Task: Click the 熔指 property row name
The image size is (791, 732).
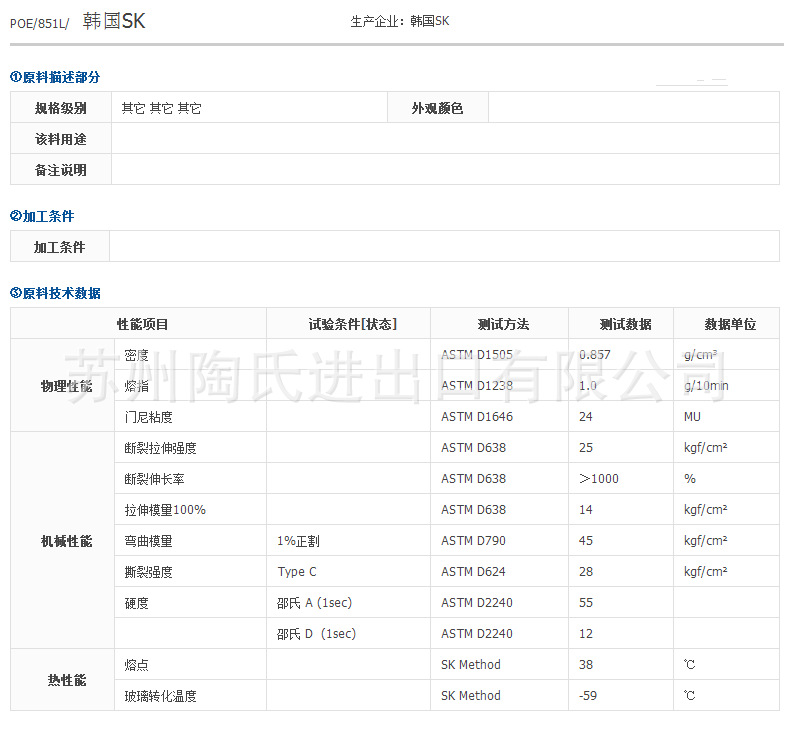Action: 136,386
